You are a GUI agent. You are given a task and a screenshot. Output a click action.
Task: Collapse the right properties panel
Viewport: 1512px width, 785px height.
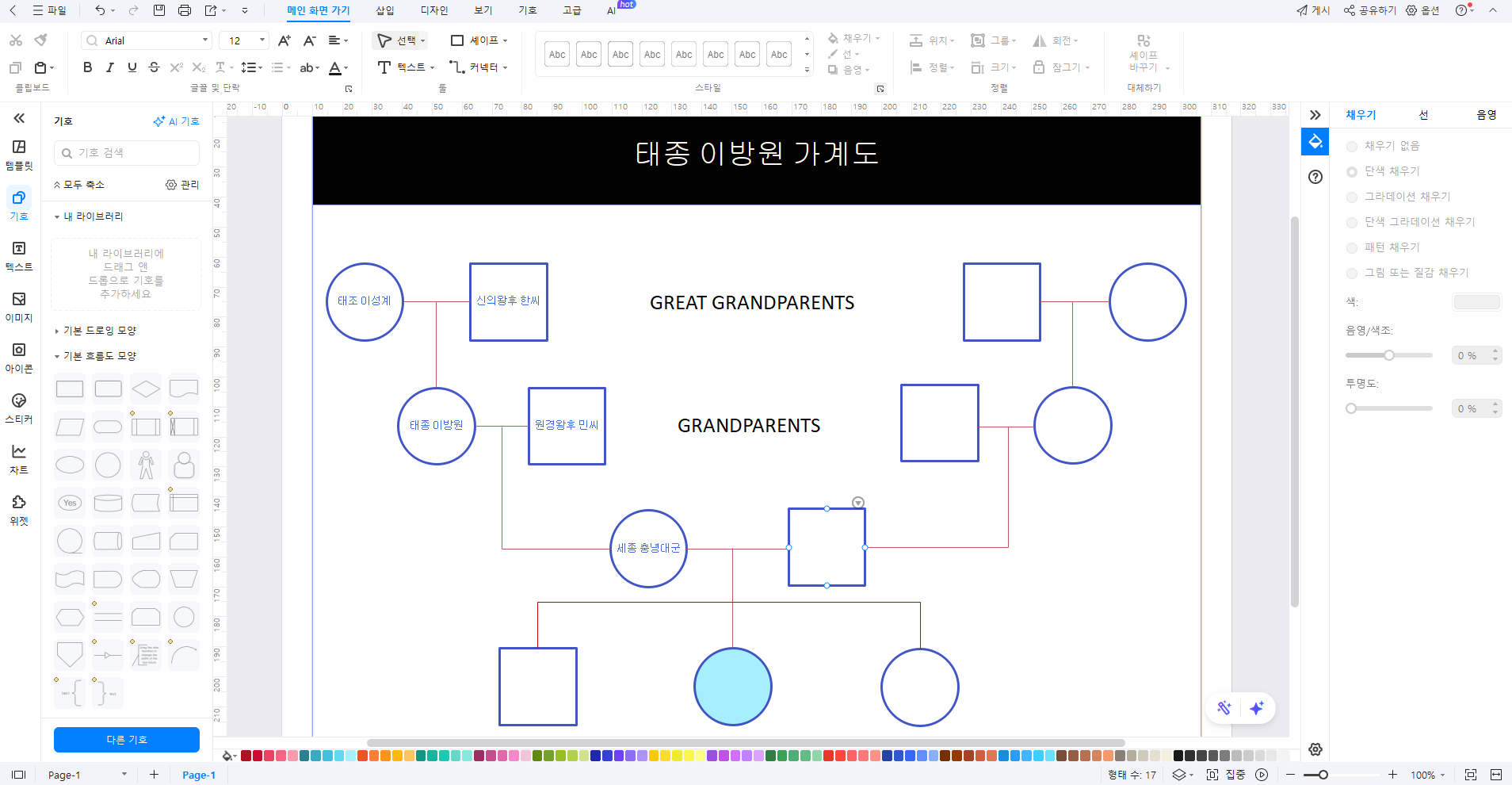tap(1315, 115)
